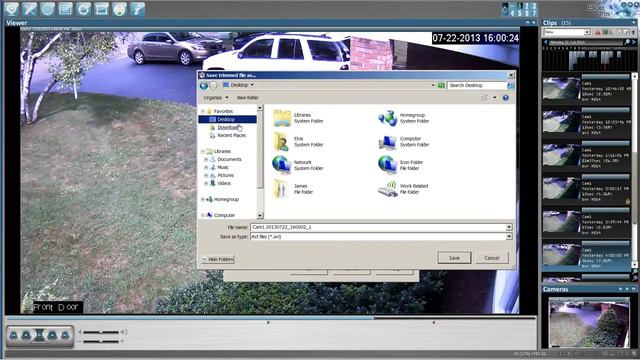
Task: Open the blue help icon in dialog toolbar
Action: click(x=505, y=98)
